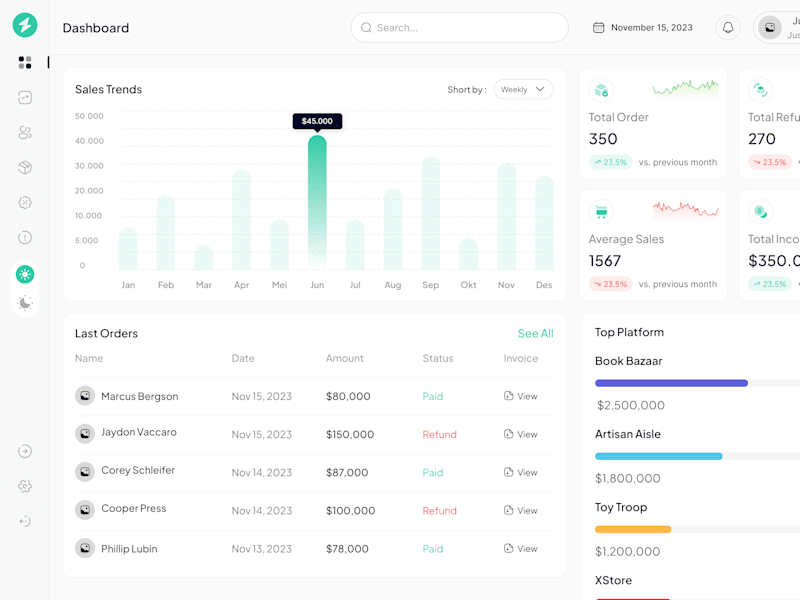The image size is (800, 600).
Task: Click the Paid status for Phillip Lubin
Action: pos(433,549)
